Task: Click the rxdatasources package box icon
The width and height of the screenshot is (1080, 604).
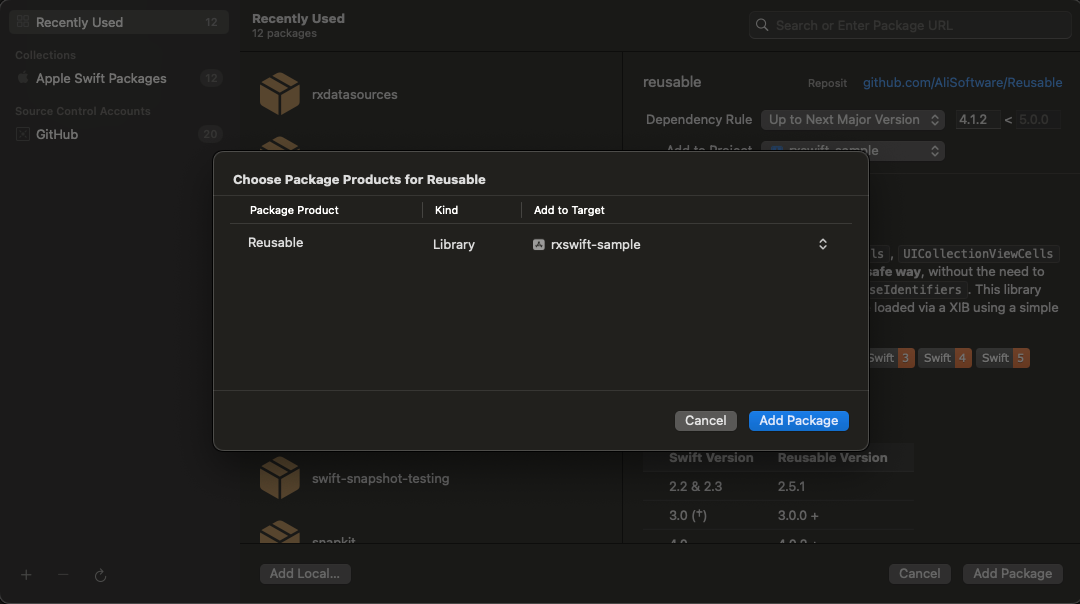Action: point(280,94)
